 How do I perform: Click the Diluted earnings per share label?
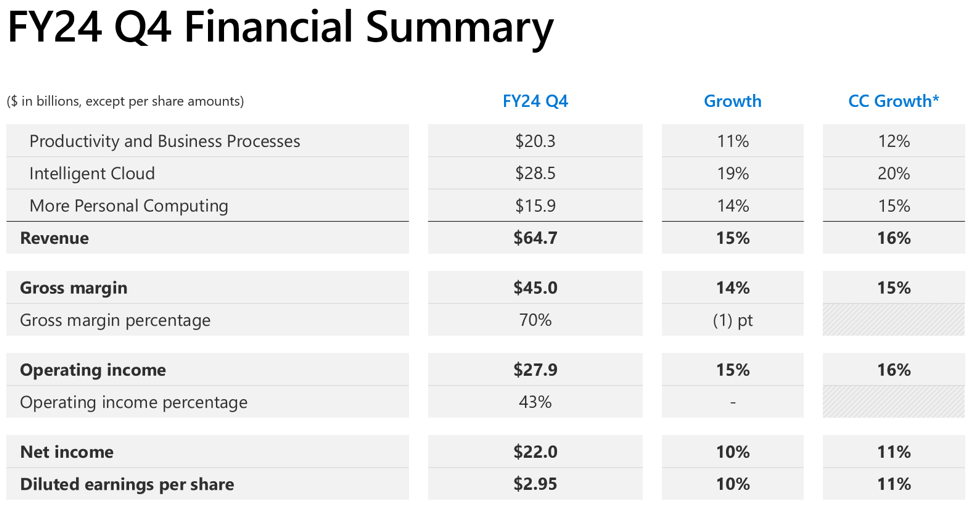(127, 484)
